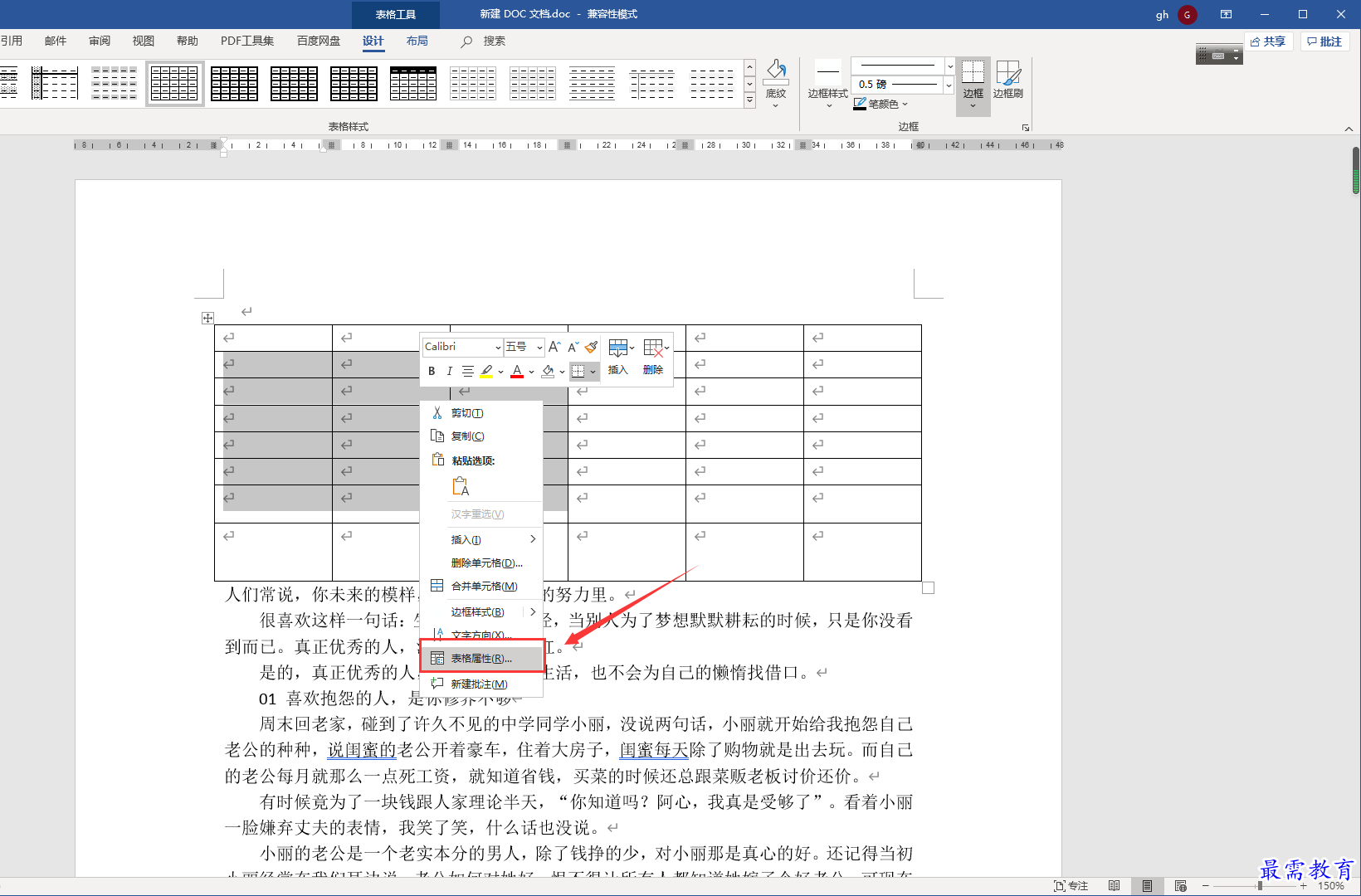Click the Comments (批注) button
The image size is (1361, 896).
click(1324, 41)
